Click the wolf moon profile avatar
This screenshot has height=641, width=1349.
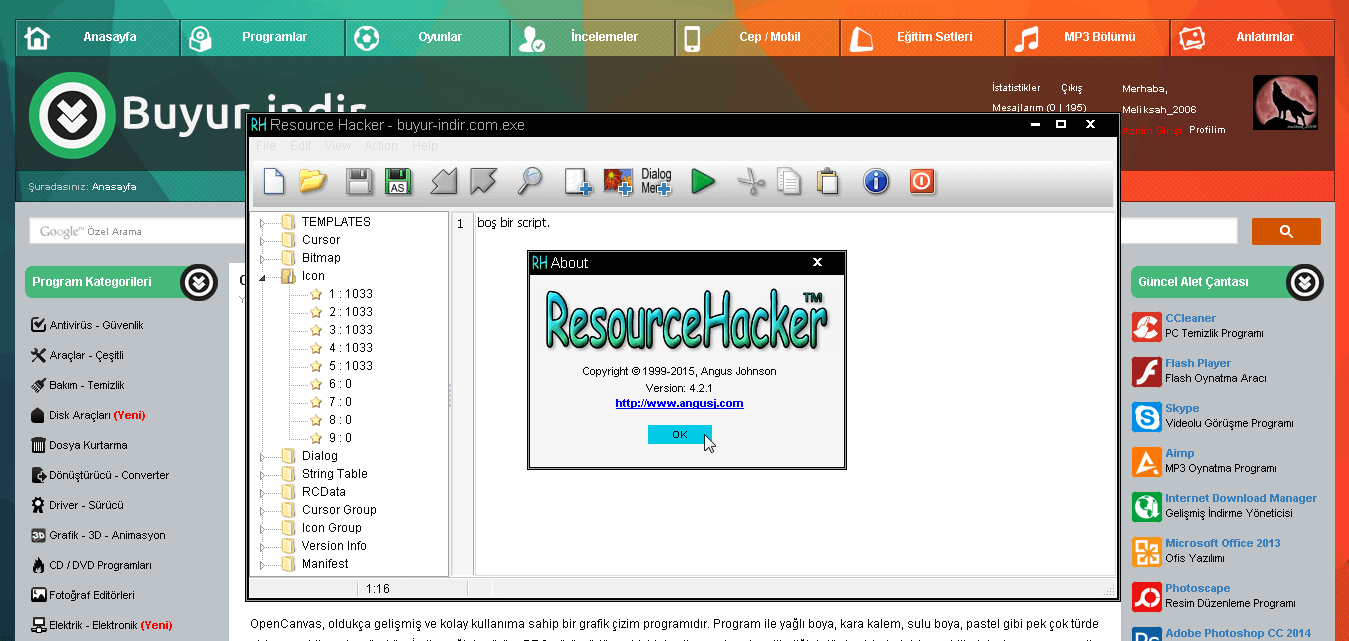[x=1285, y=103]
